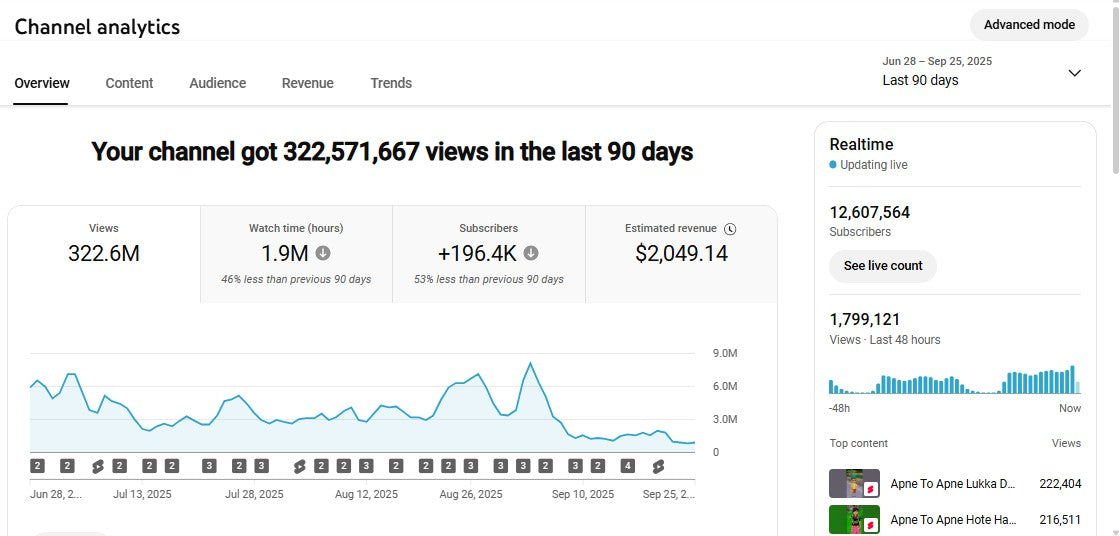Click the first Shorts icon marker on the timeline
This screenshot has width=1120, height=536.
click(x=97, y=466)
